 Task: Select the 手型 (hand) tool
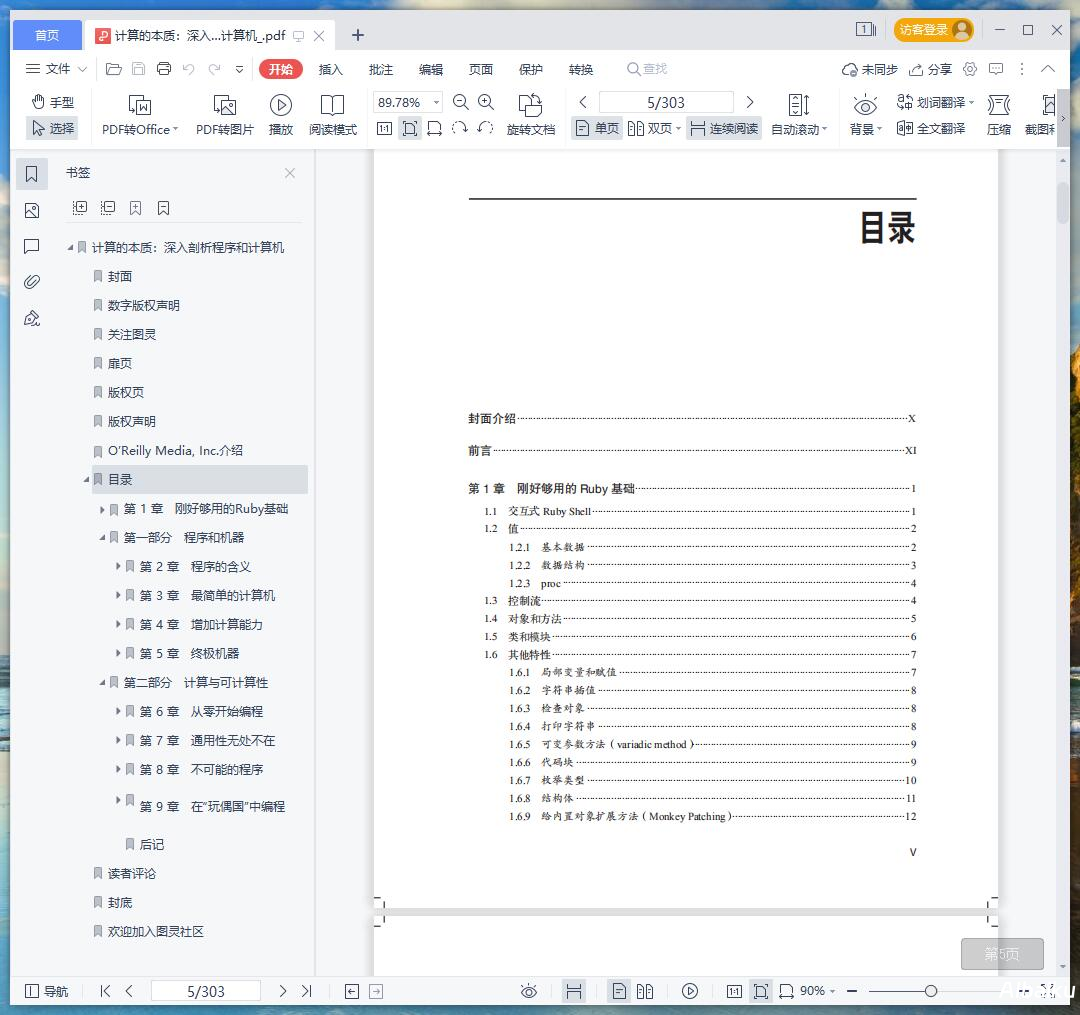pyautogui.click(x=52, y=101)
